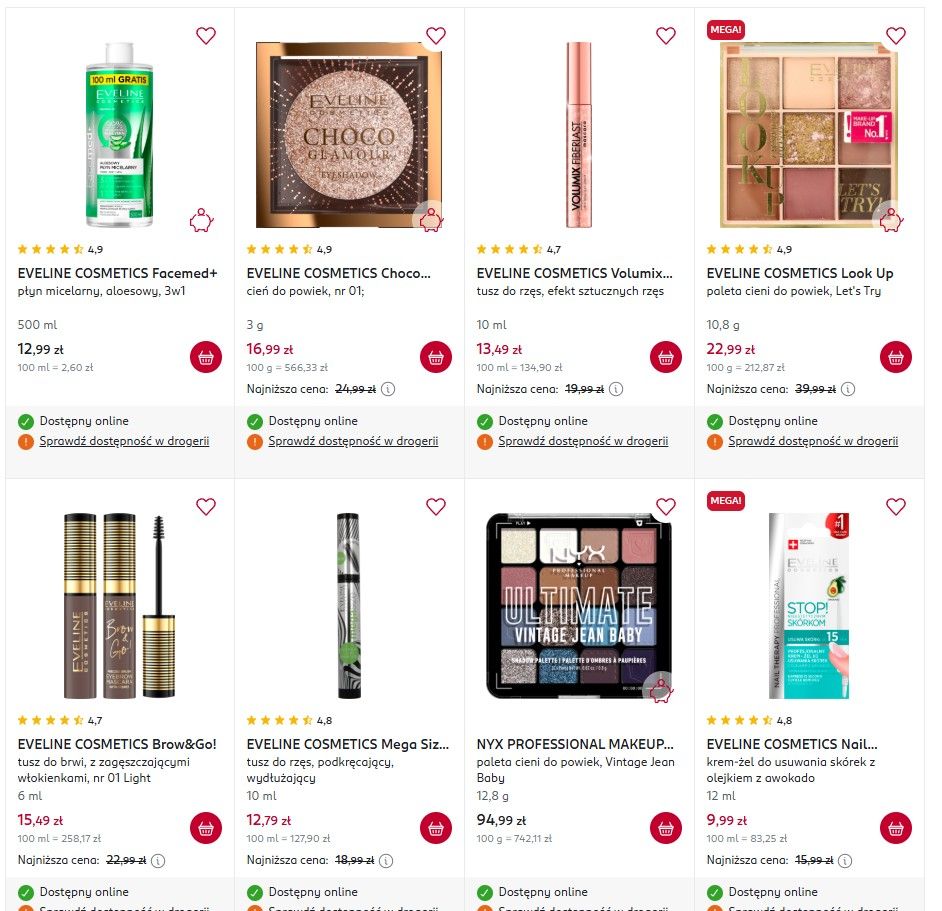Check drugstore availability for Look Up palette
Image resolution: width=942 pixels, height=911 pixels.
click(813, 441)
